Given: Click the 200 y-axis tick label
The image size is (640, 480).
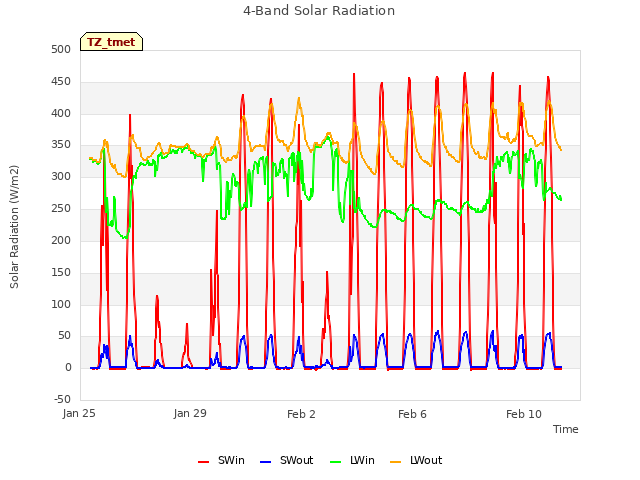Looking at the screenshot, I should [x=61, y=240].
